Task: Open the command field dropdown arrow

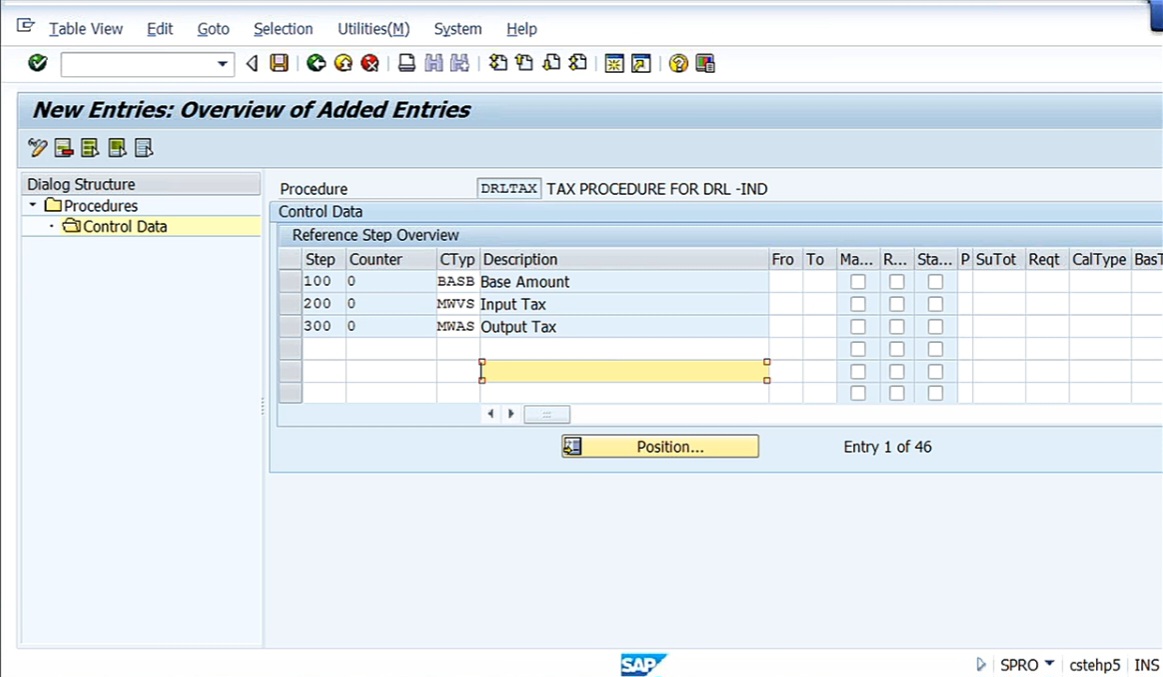Action: click(x=222, y=64)
